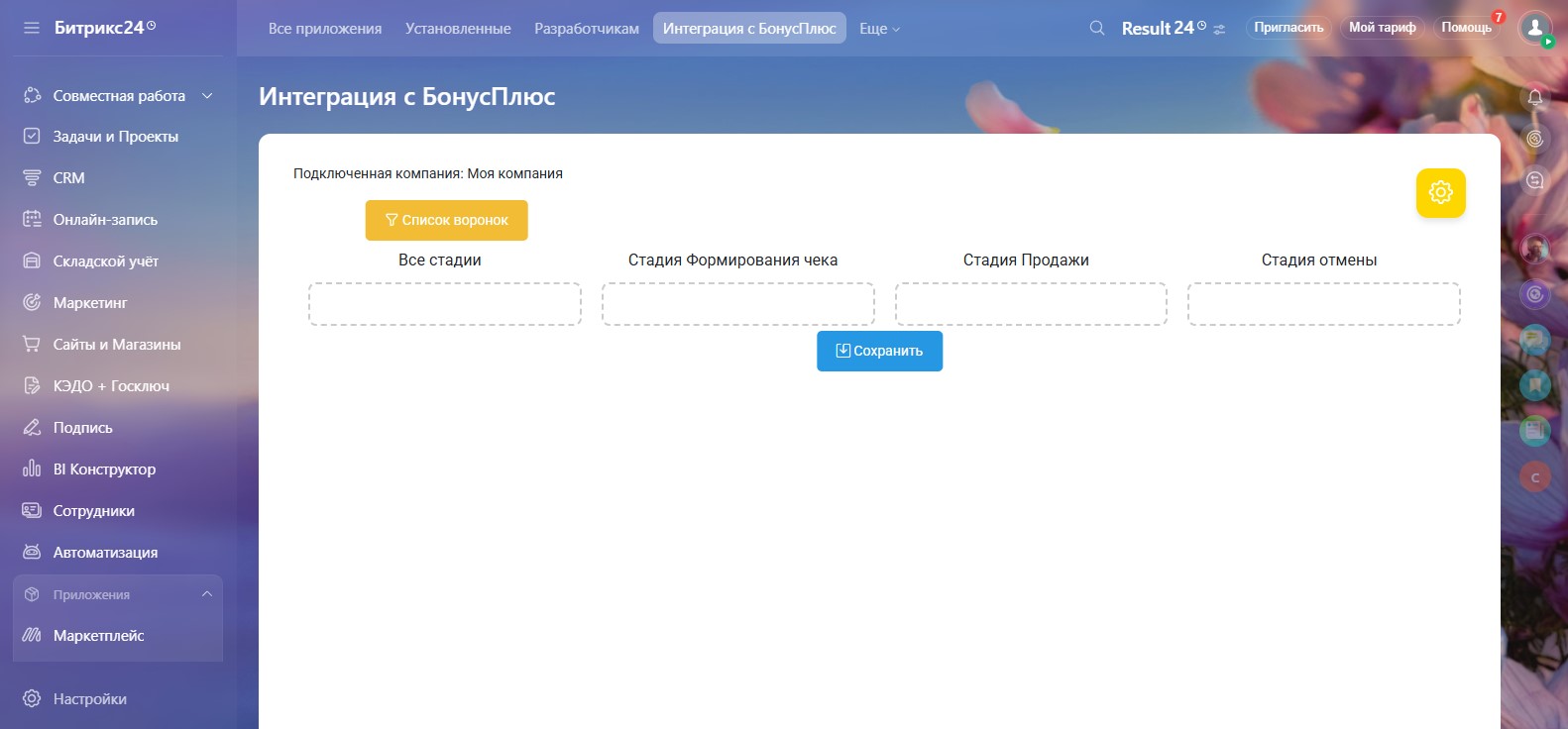The height and width of the screenshot is (729, 1568).
Task: Go to КЭДО + Госключ
Action: pyautogui.click(x=111, y=386)
